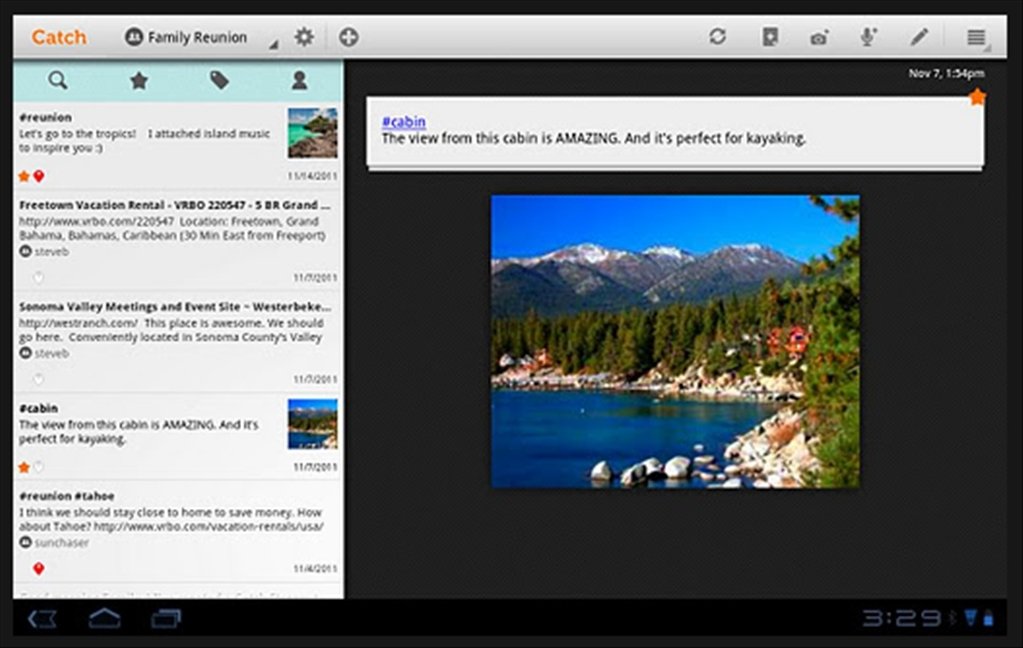Open the large lake photo attachment
The height and width of the screenshot is (648, 1023).
click(675, 341)
